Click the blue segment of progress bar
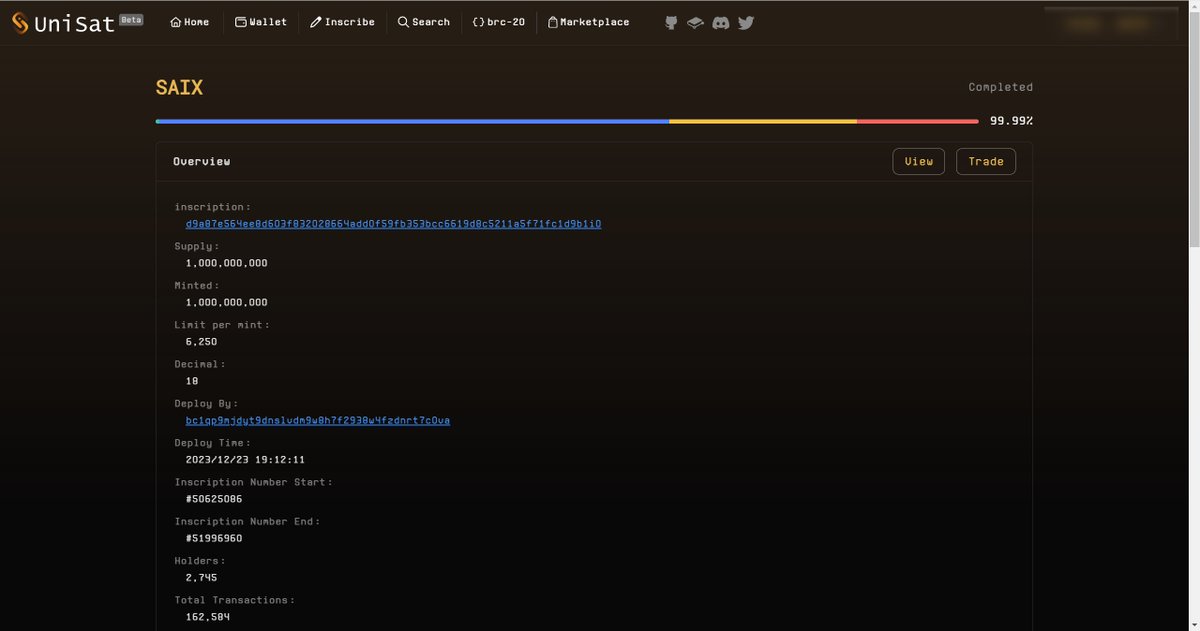Screen dimensions: 1200x631 tap(412, 122)
